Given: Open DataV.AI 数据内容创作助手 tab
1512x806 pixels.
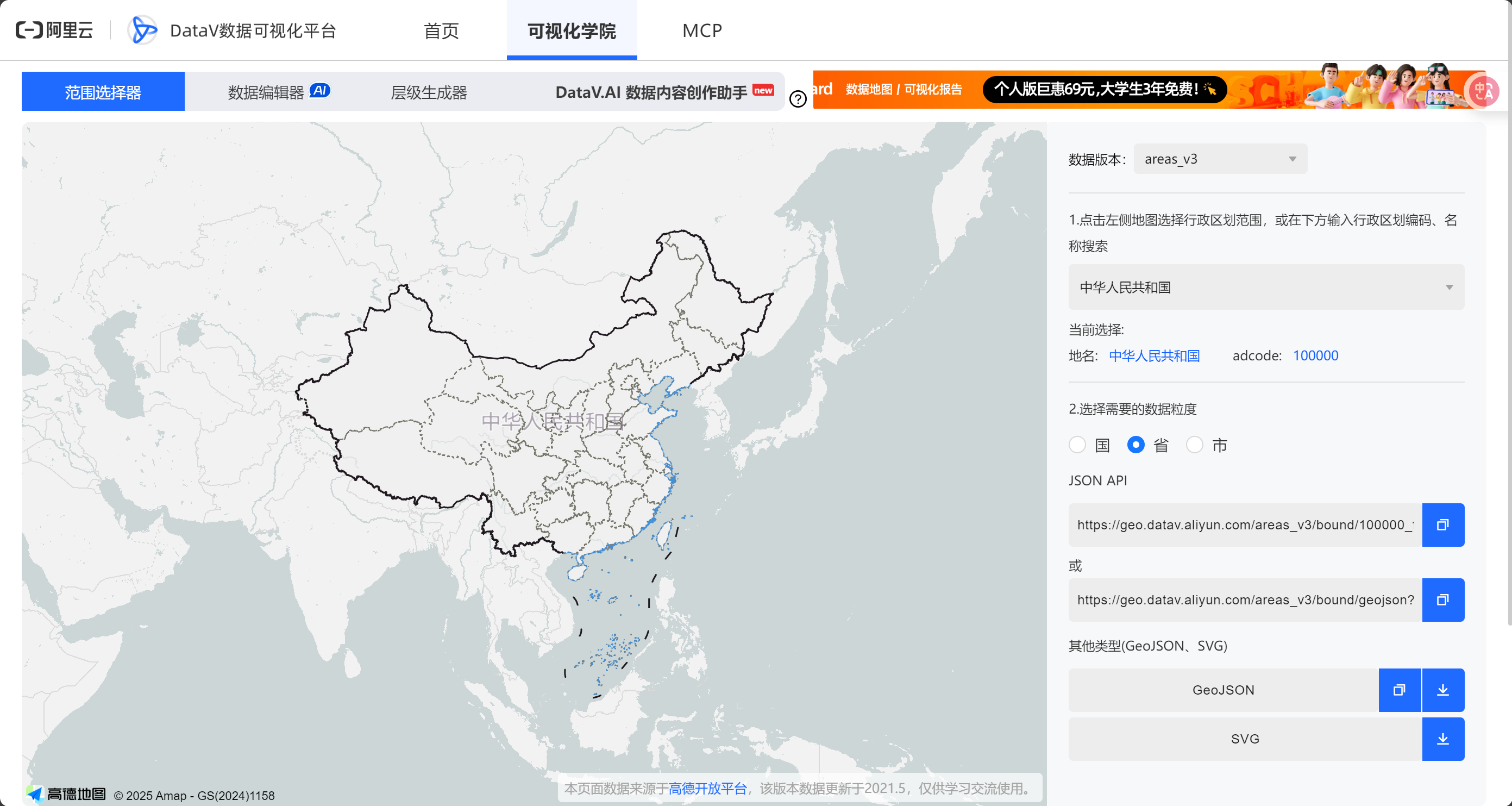Looking at the screenshot, I should pyautogui.click(x=651, y=92).
